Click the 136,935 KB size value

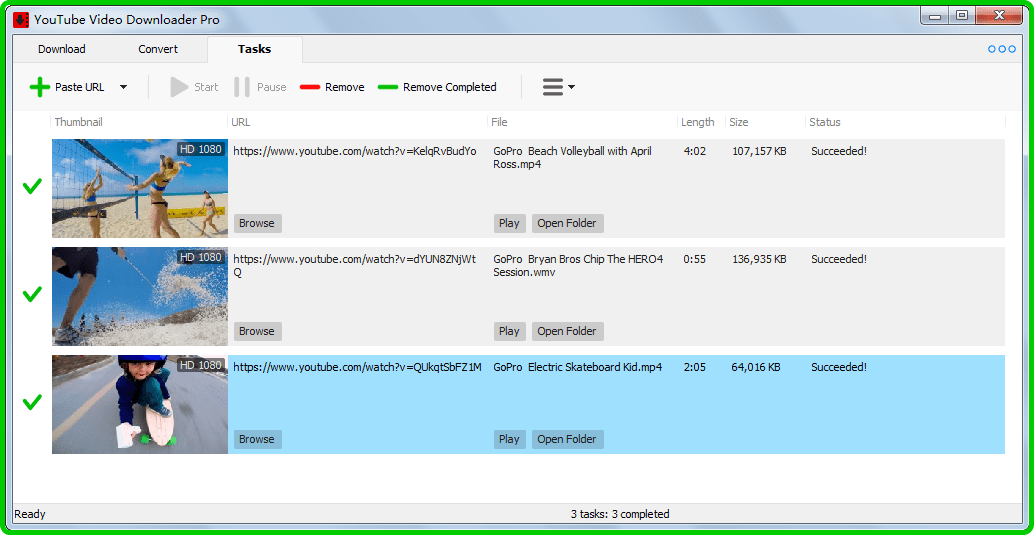[759, 259]
